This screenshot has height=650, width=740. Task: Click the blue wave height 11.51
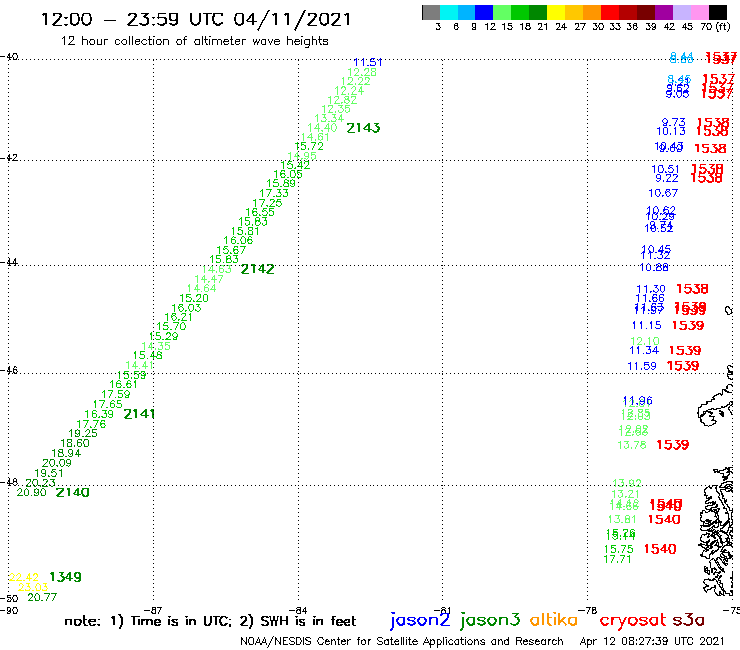pyautogui.click(x=368, y=62)
